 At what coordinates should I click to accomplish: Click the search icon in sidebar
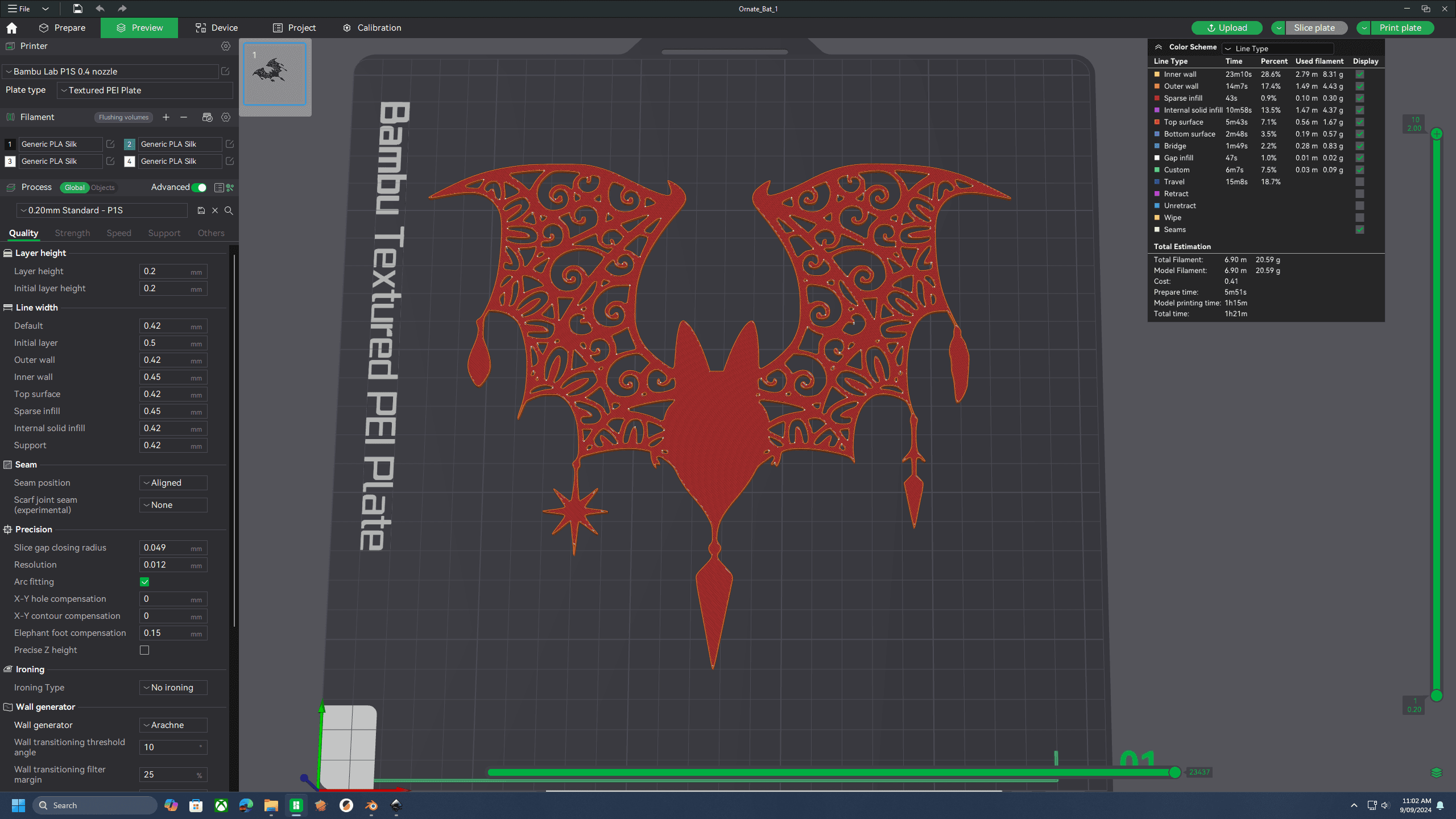[x=228, y=210]
